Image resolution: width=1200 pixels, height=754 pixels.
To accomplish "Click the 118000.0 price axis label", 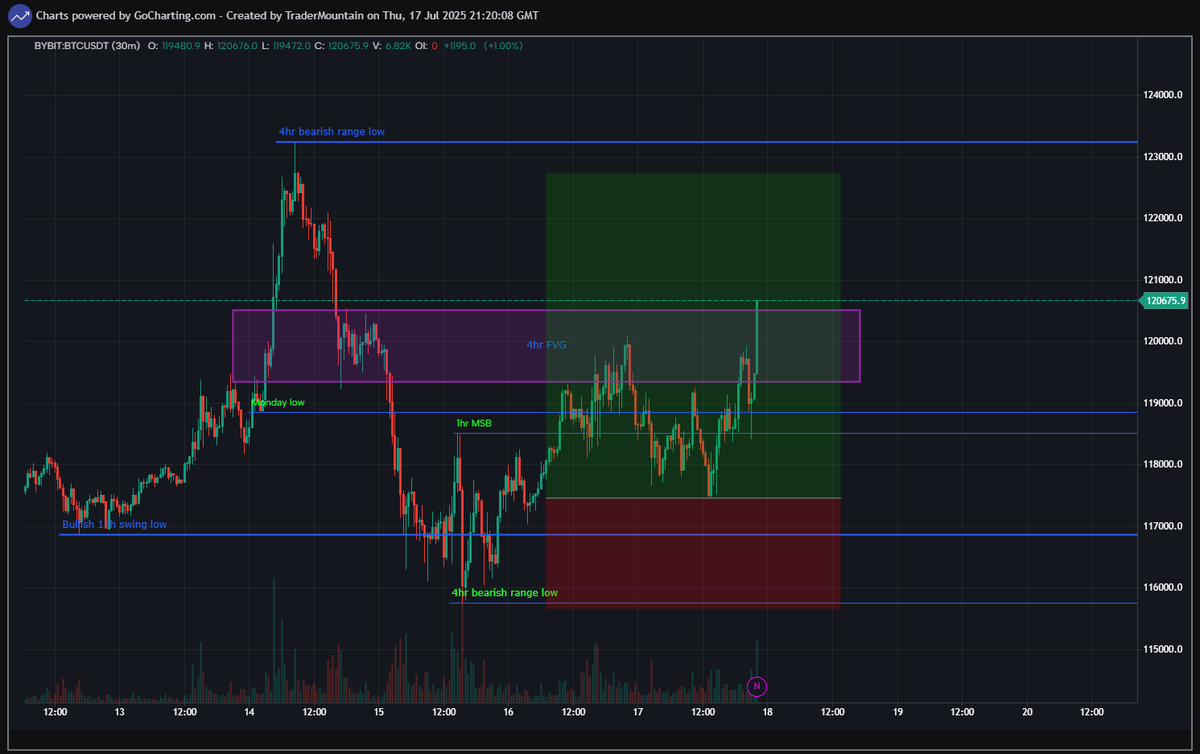I will click(1165, 465).
